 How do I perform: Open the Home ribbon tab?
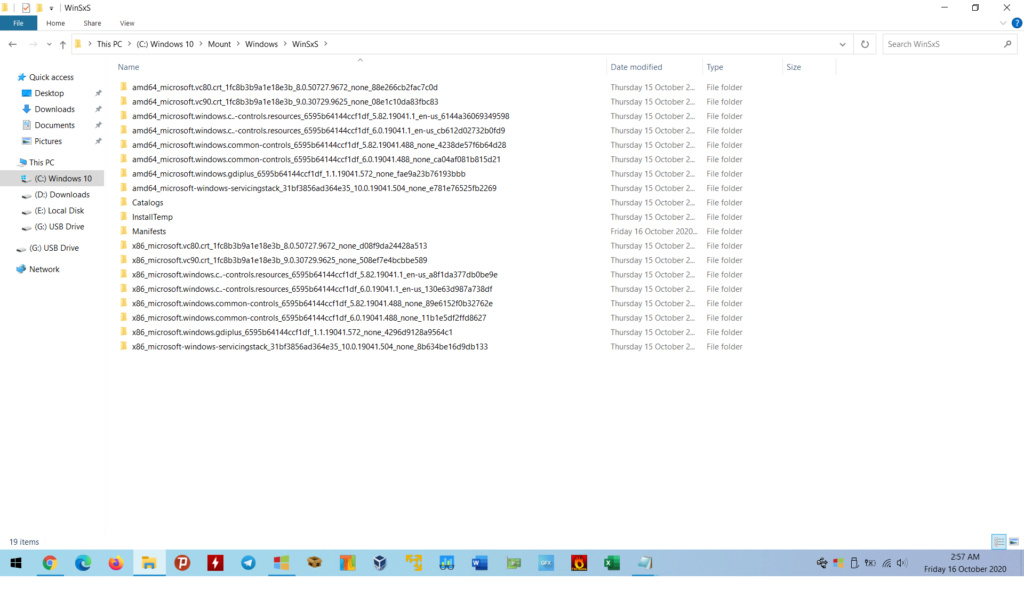point(56,23)
